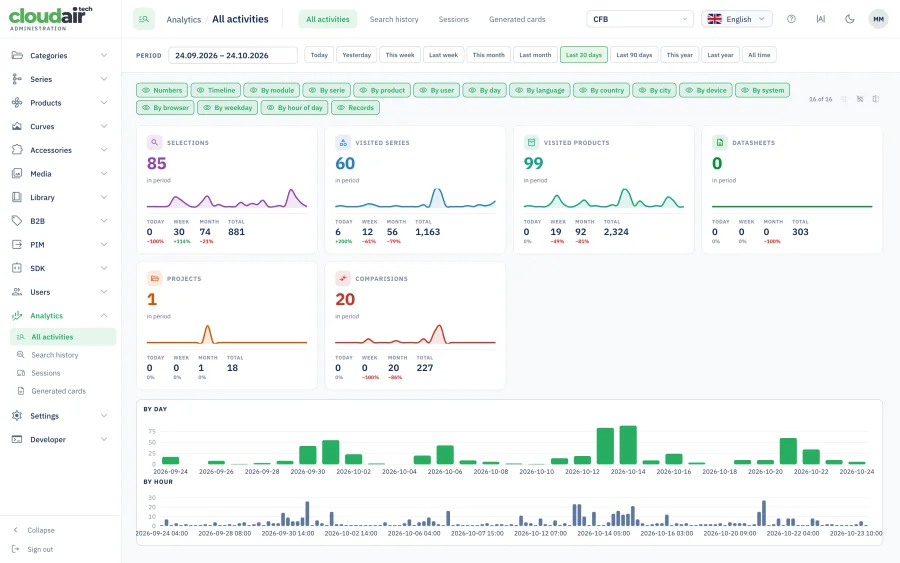Viewport: 900px width, 563px height.
Task: Click the Visited Products card icon
Action: pyautogui.click(x=531, y=142)
